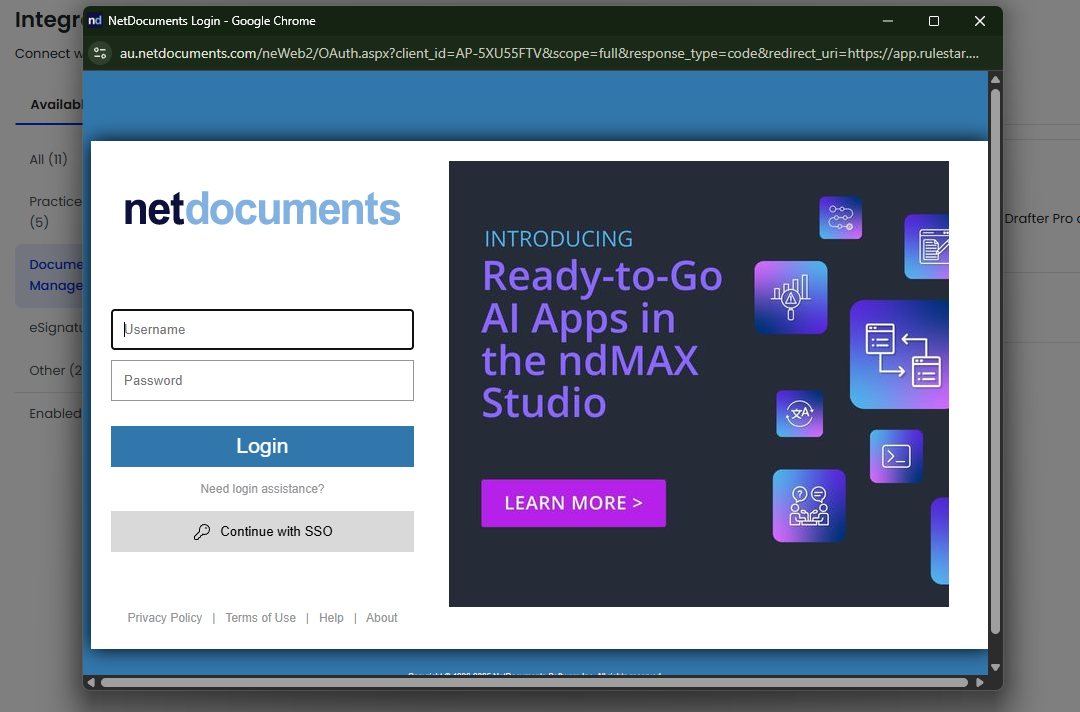Click the vertical scrollbar up arrow

(x=995, y=79)
